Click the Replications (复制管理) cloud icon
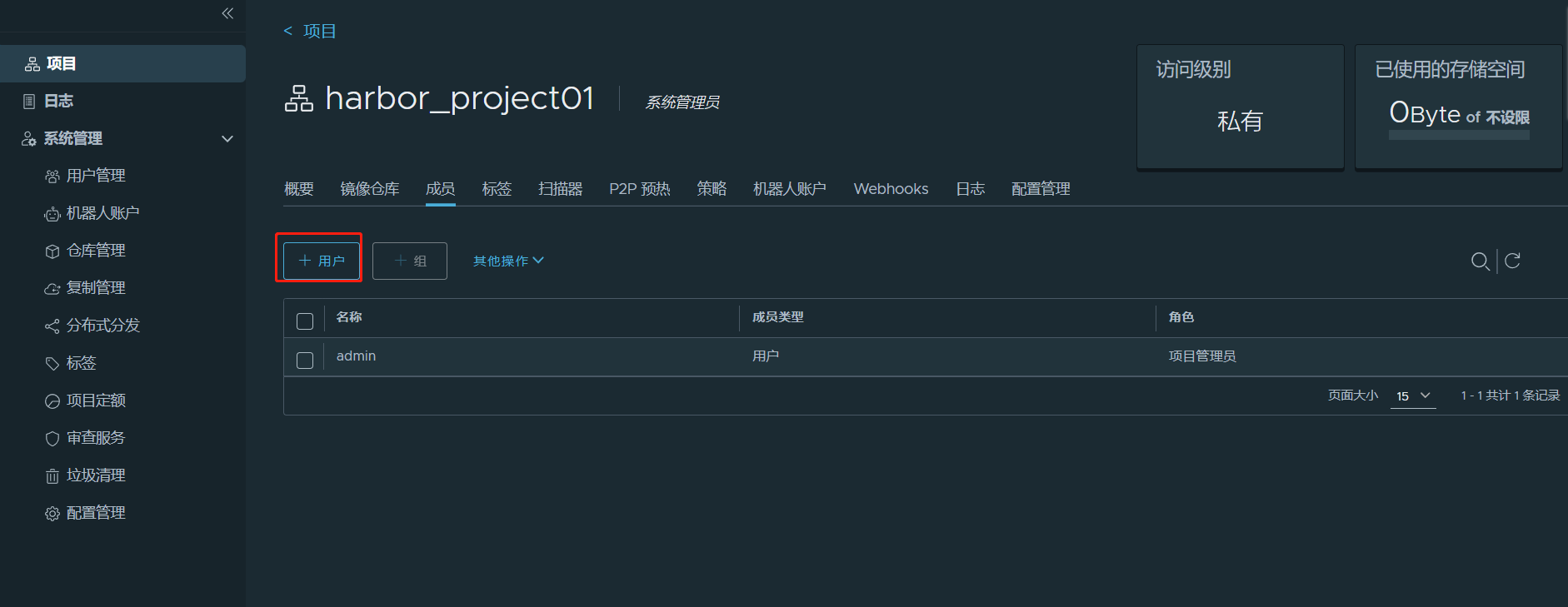Screen dimensions: 1568x607 pyautogui.click(x=52, y=289)
